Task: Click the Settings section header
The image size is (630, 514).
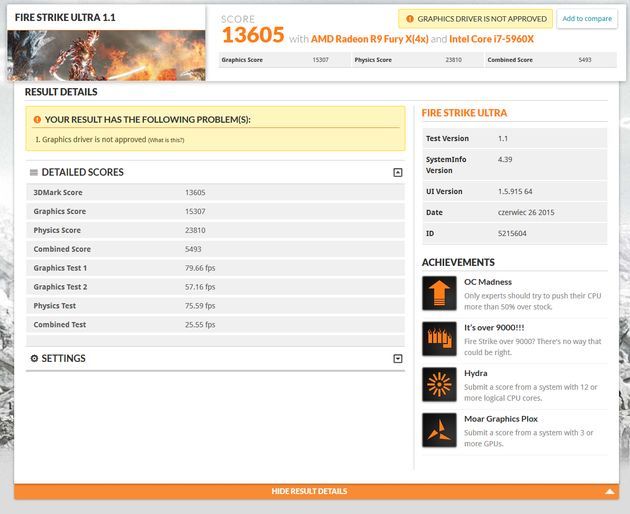Action: click(x=215, y=358)
